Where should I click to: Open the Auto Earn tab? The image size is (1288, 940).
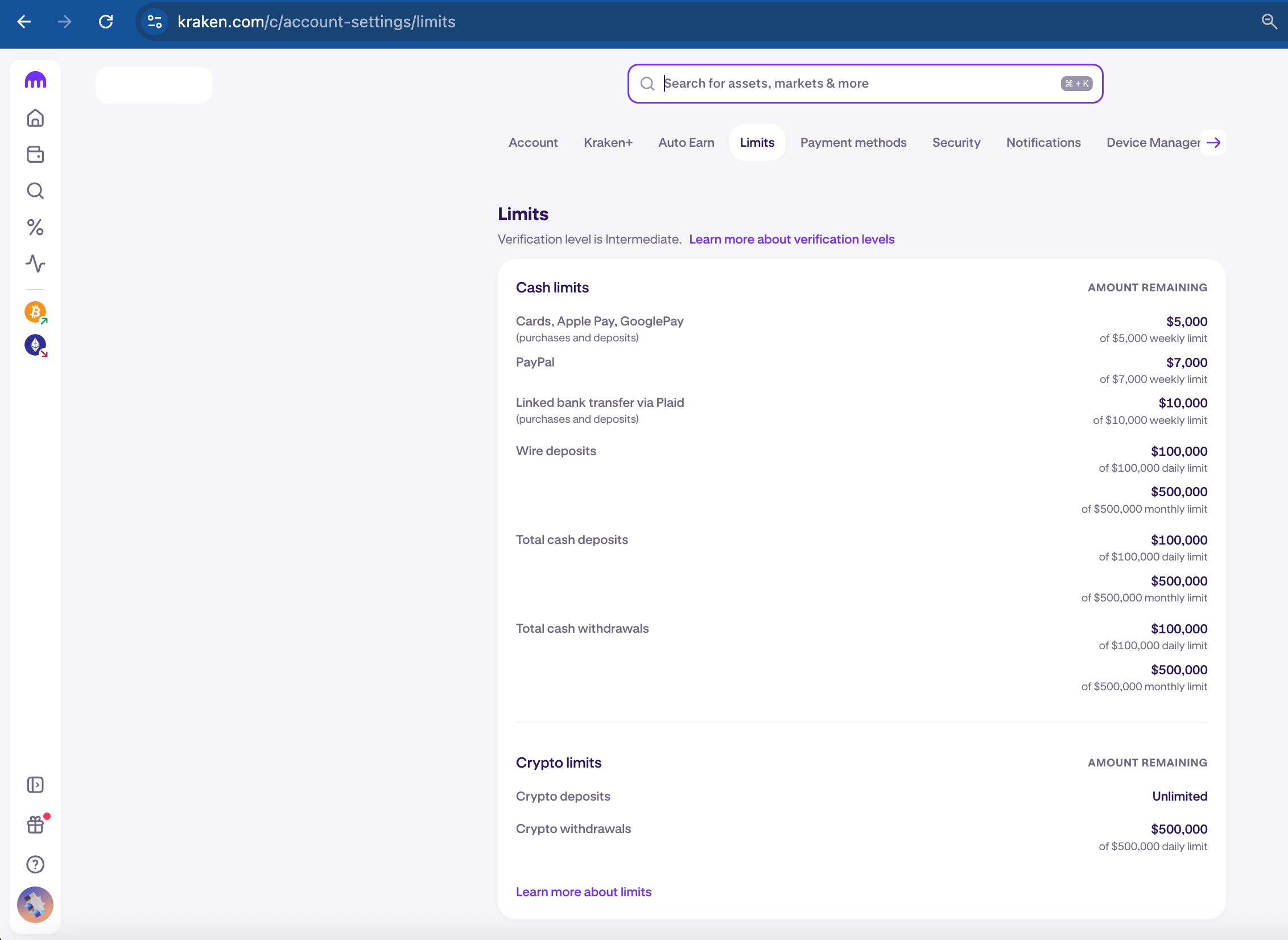(x=686, y=143)
